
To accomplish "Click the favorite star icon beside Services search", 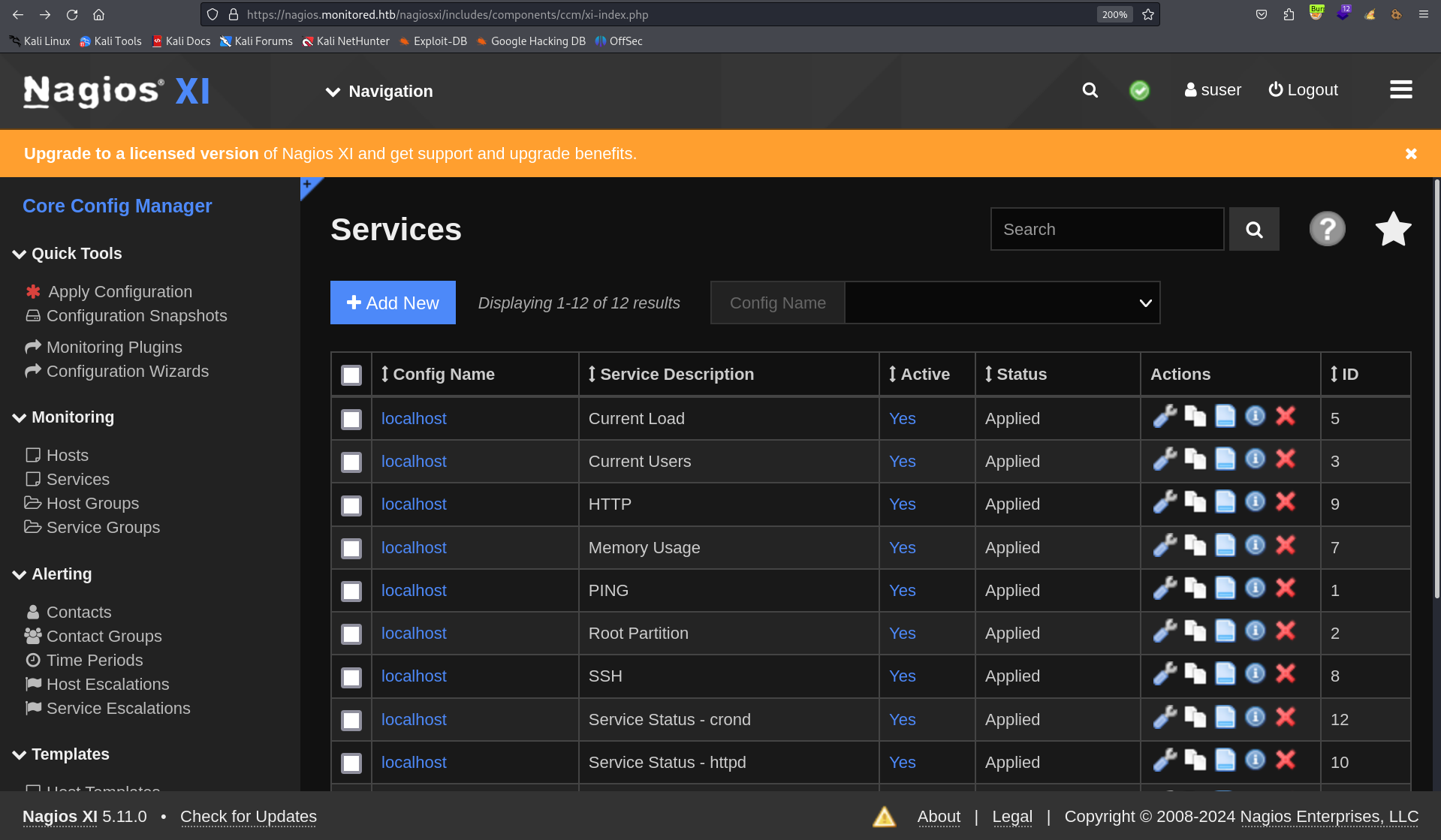I will tap(1393, 229).
